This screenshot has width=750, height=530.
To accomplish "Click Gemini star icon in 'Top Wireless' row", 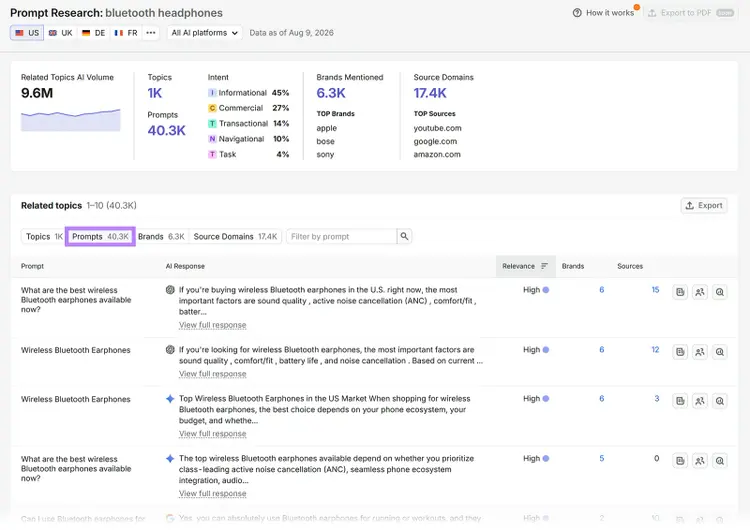I will point(170,398).
